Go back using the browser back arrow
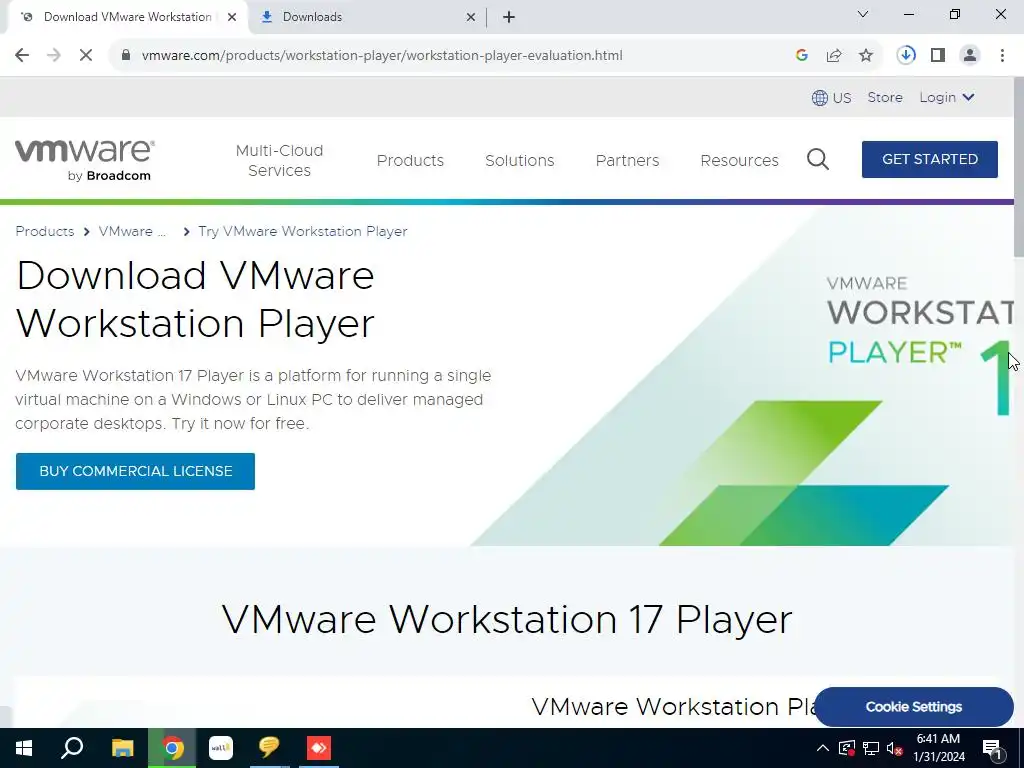This screenshot has height=768, width=1024. click(22, 56)
